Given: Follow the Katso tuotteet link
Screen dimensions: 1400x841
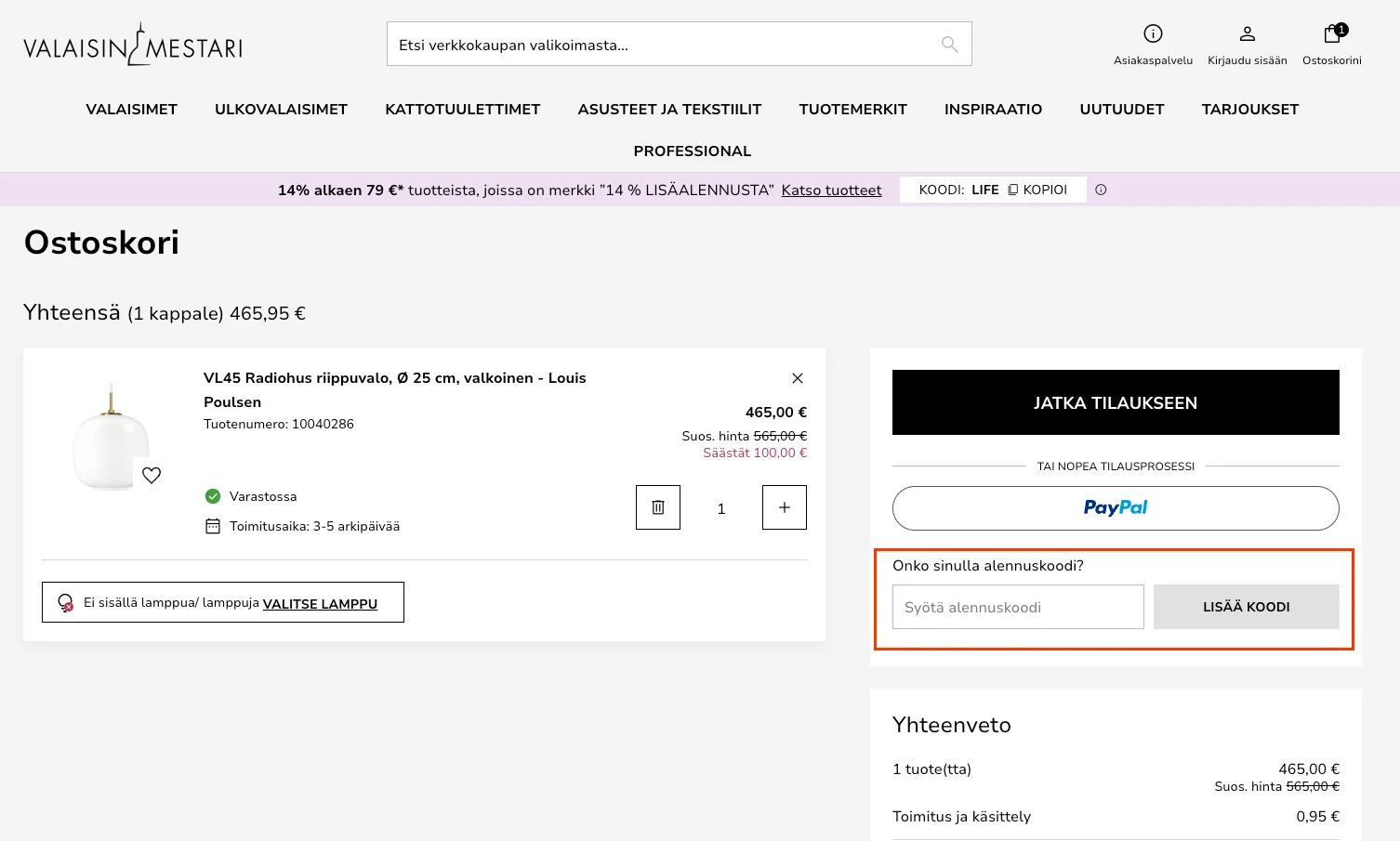Looking at the screenshot, I should (832, 191).
